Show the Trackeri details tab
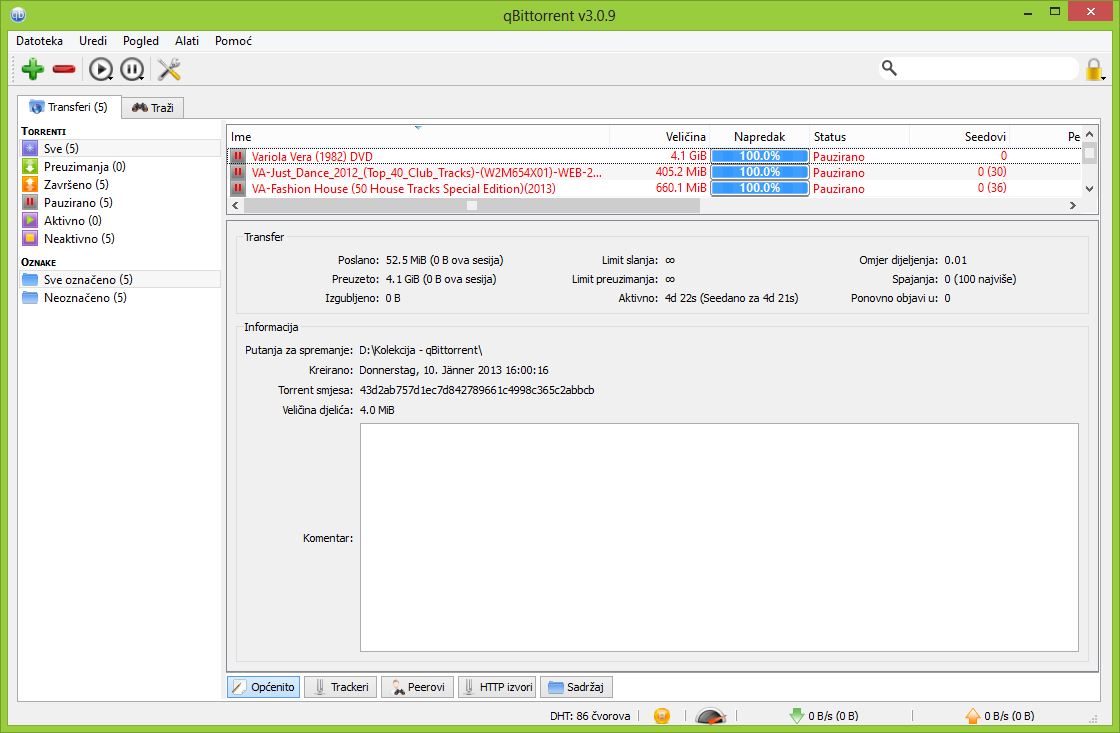Image resolution: width=1120 pixels, height=733 pixels. click(341, 687)
